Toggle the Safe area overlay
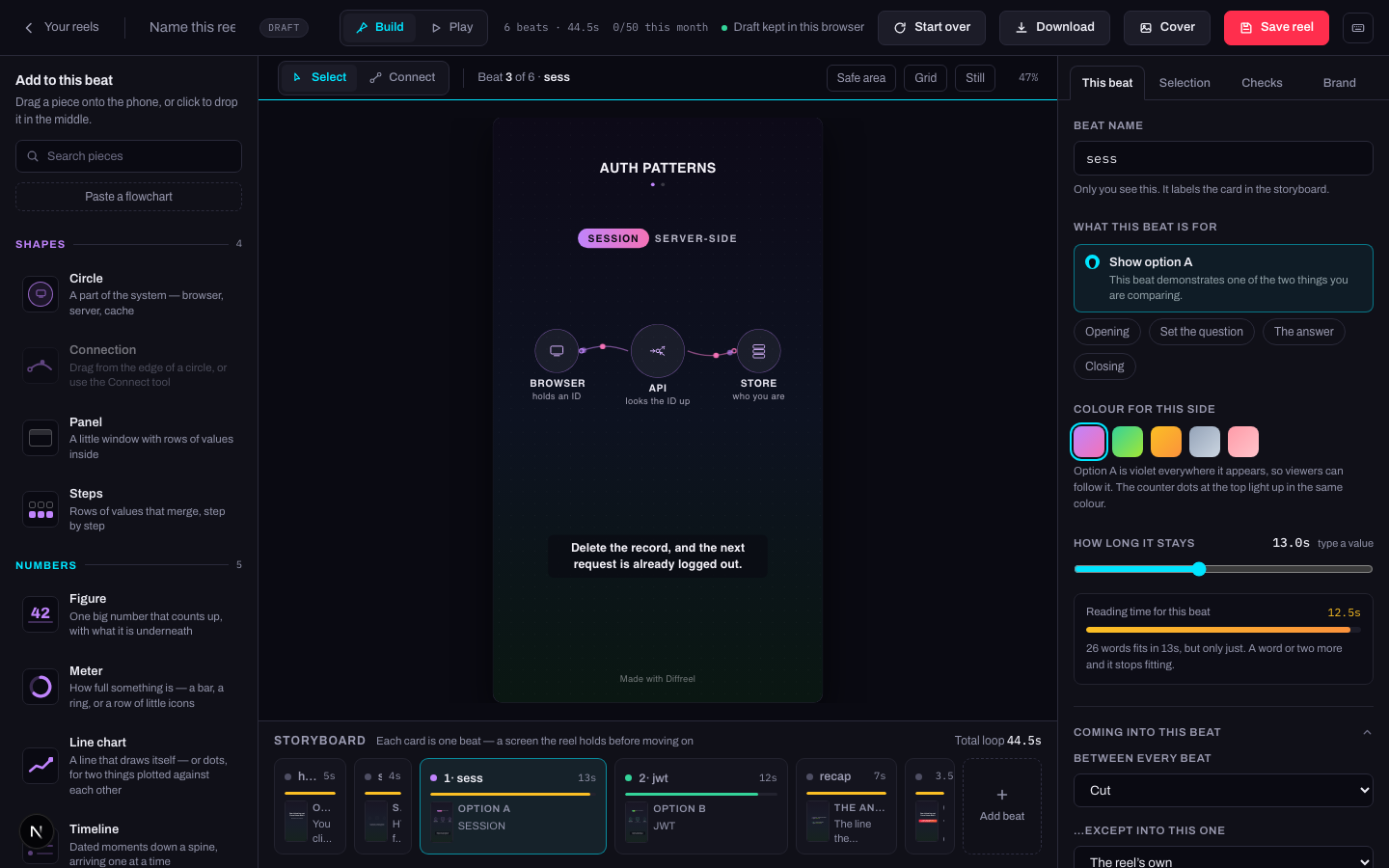The height and width of the screenshot is (868, 1389). point(861,78)
